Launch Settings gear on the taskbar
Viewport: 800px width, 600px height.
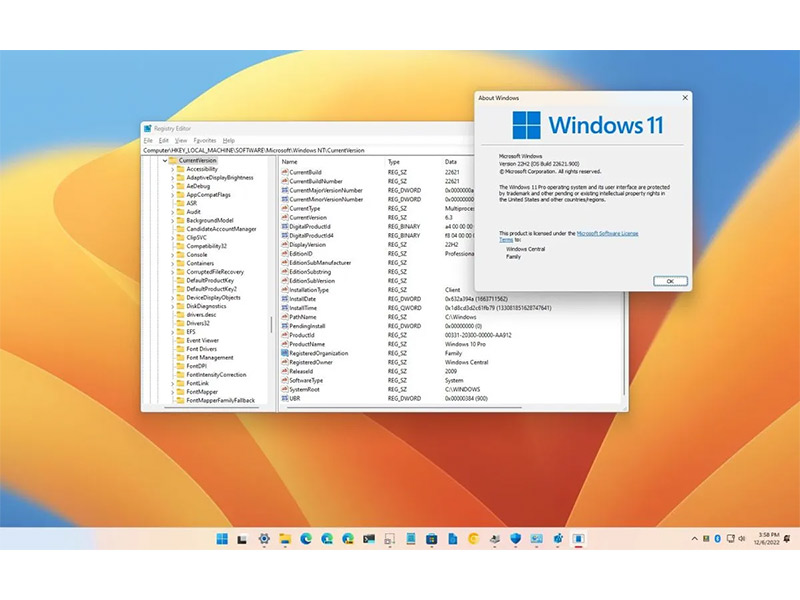(x=264, y=539)
